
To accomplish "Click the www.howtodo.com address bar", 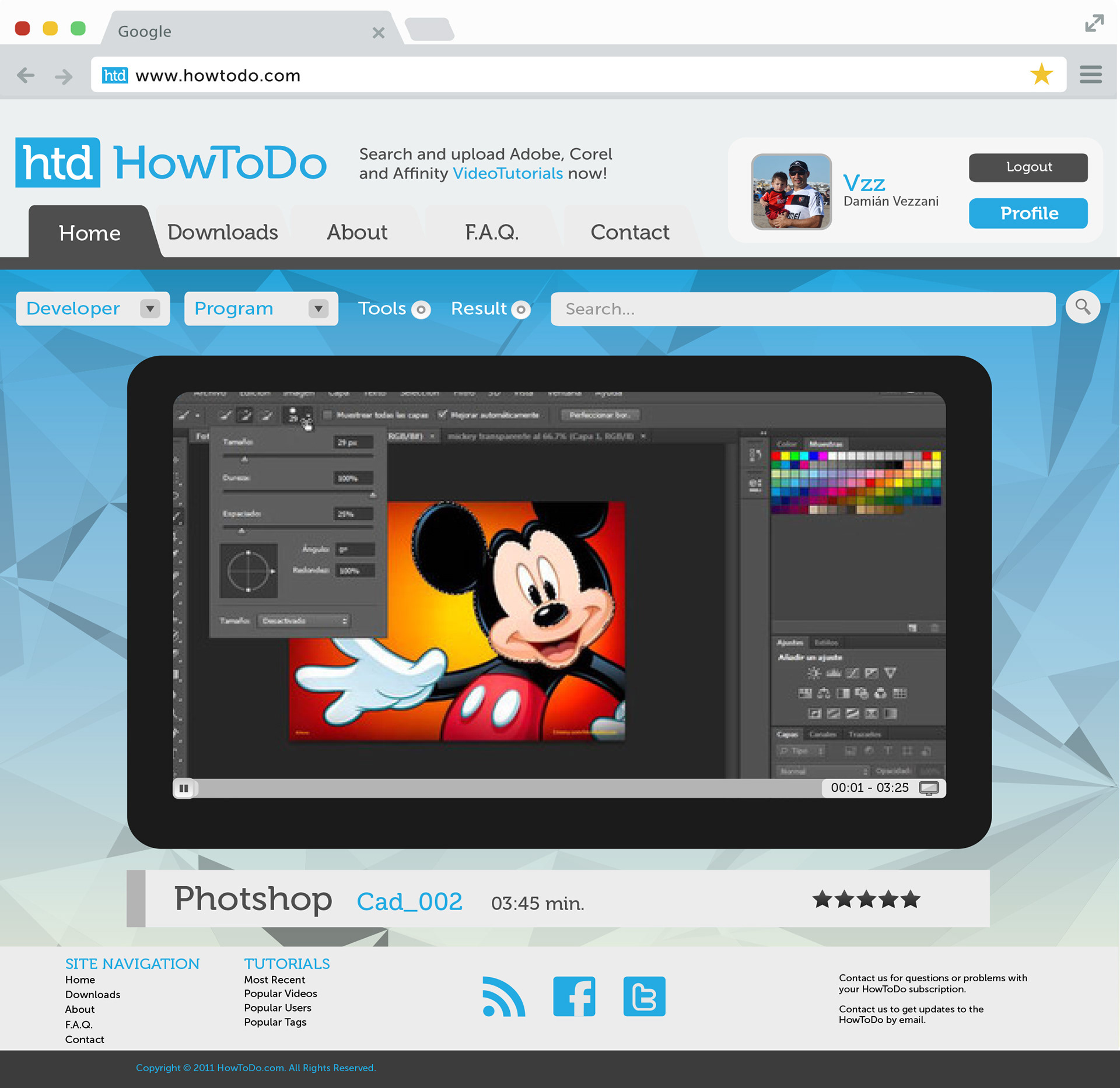I will coord(578,75).
